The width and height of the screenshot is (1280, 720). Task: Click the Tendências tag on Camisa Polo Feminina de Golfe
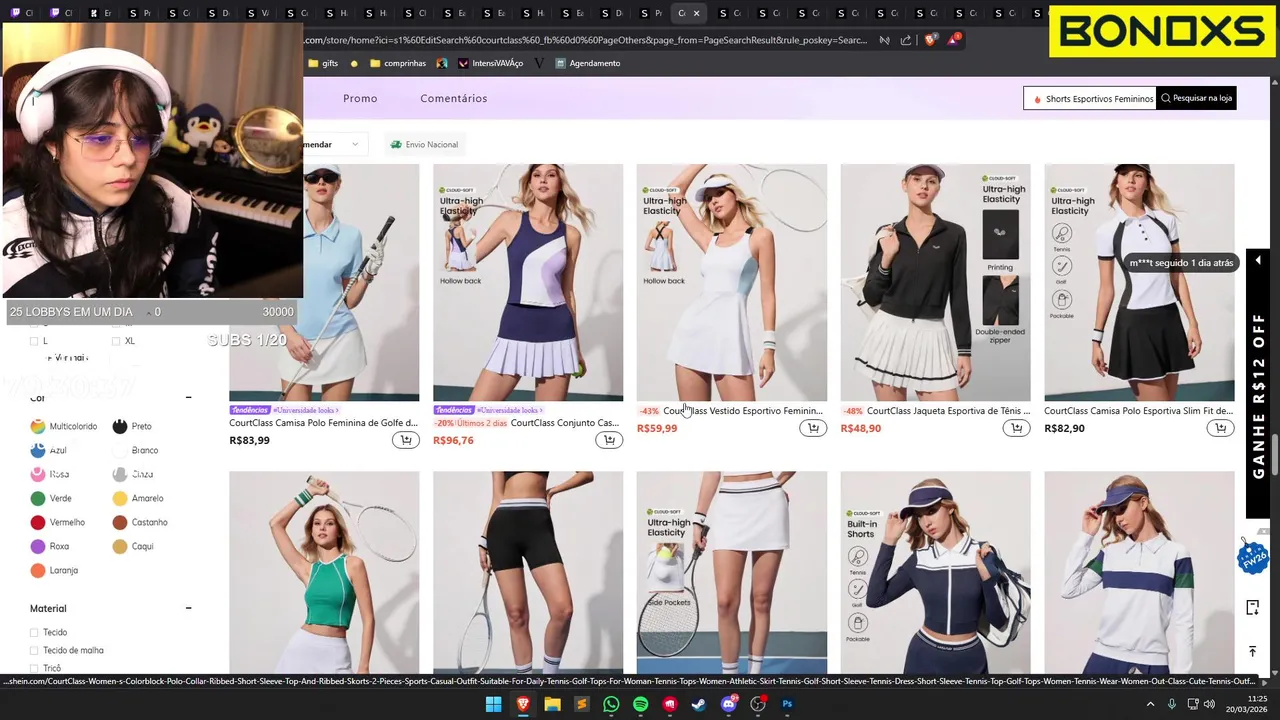[x=250, y=410]
